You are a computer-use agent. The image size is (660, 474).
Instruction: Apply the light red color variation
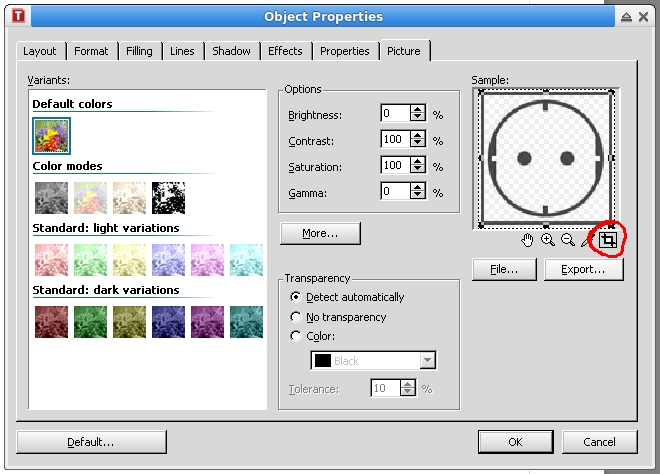coord(52,259)
